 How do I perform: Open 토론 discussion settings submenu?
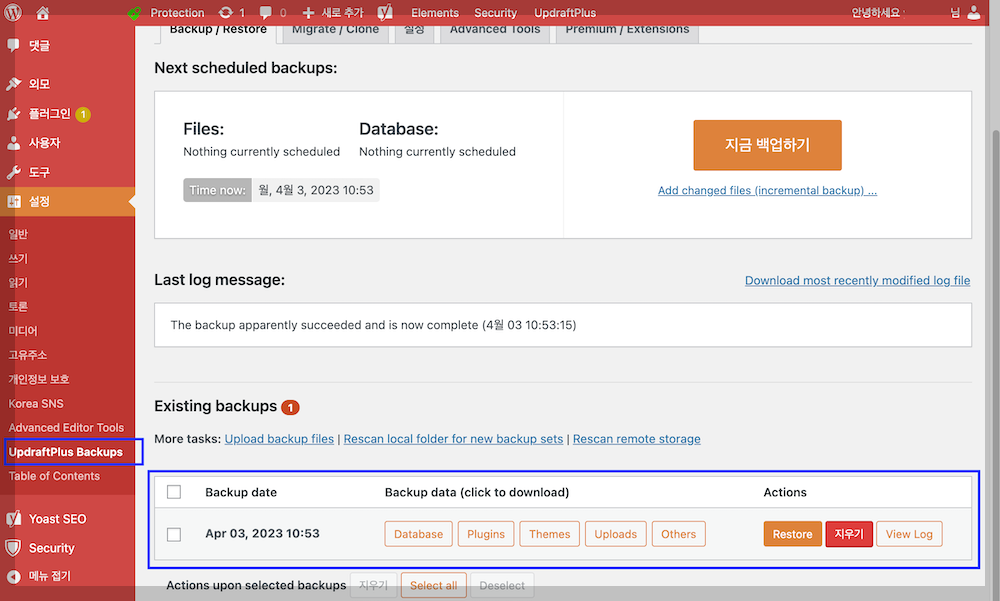18,307
